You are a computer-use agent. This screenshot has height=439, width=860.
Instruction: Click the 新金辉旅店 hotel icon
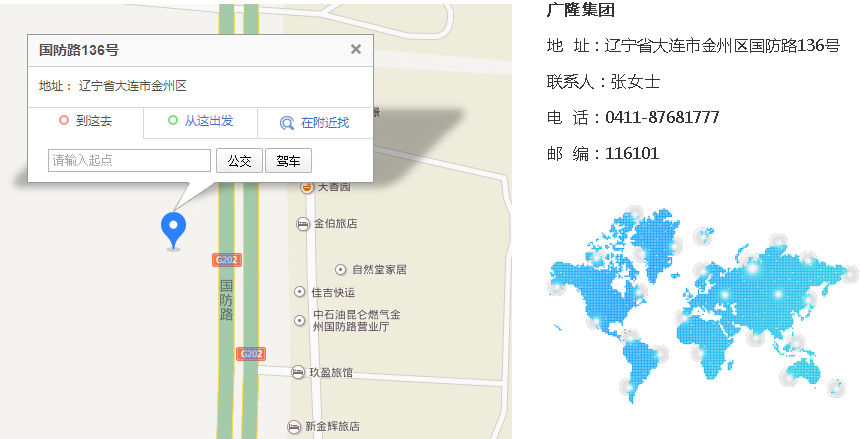point(293,426)
